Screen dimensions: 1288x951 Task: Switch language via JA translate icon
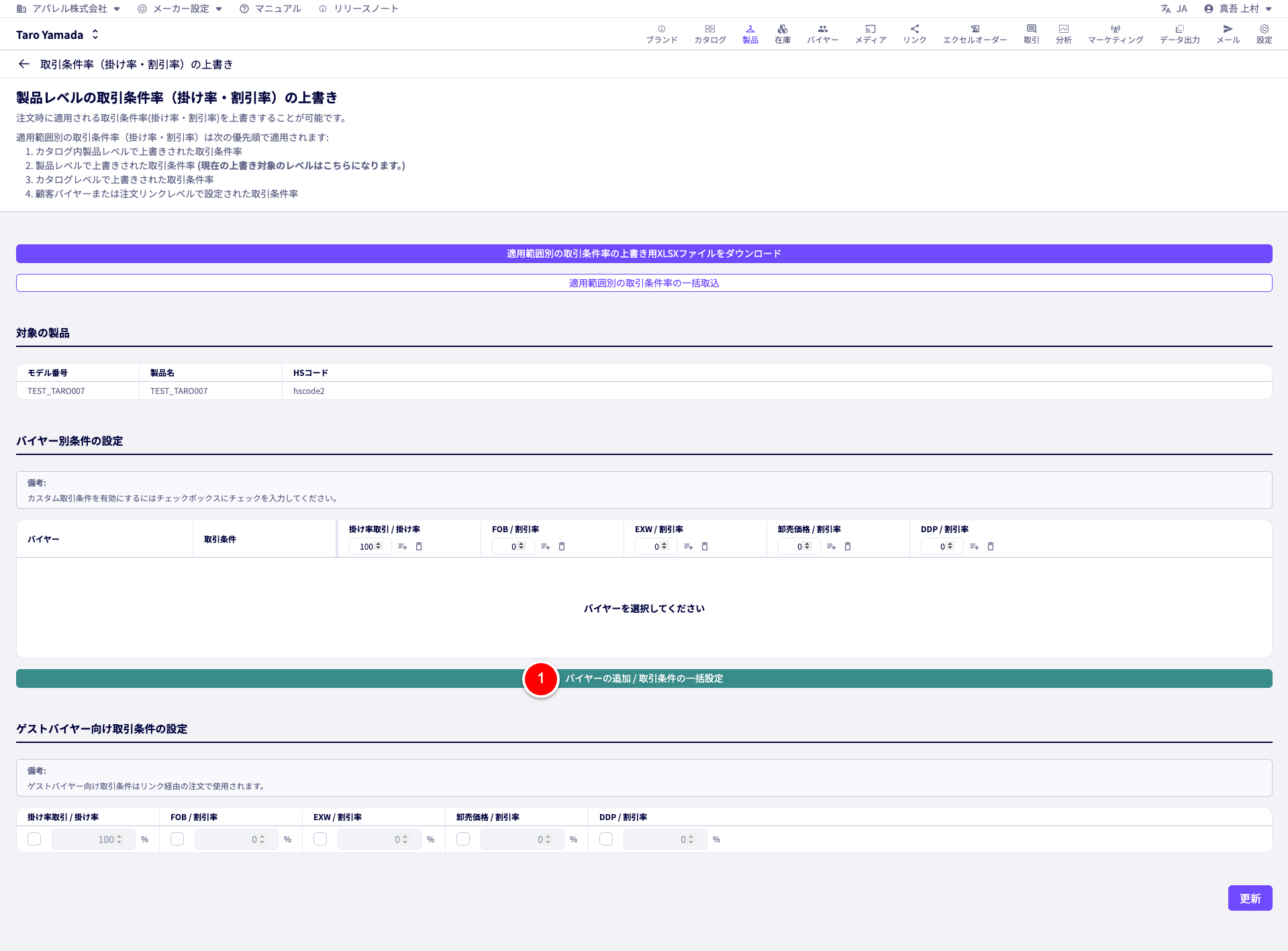tap(1174, 9)
